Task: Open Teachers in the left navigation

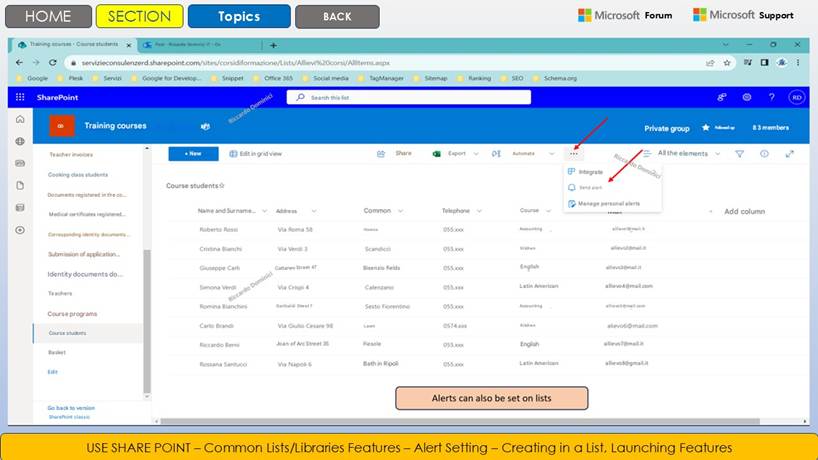Action: point(60,293)
